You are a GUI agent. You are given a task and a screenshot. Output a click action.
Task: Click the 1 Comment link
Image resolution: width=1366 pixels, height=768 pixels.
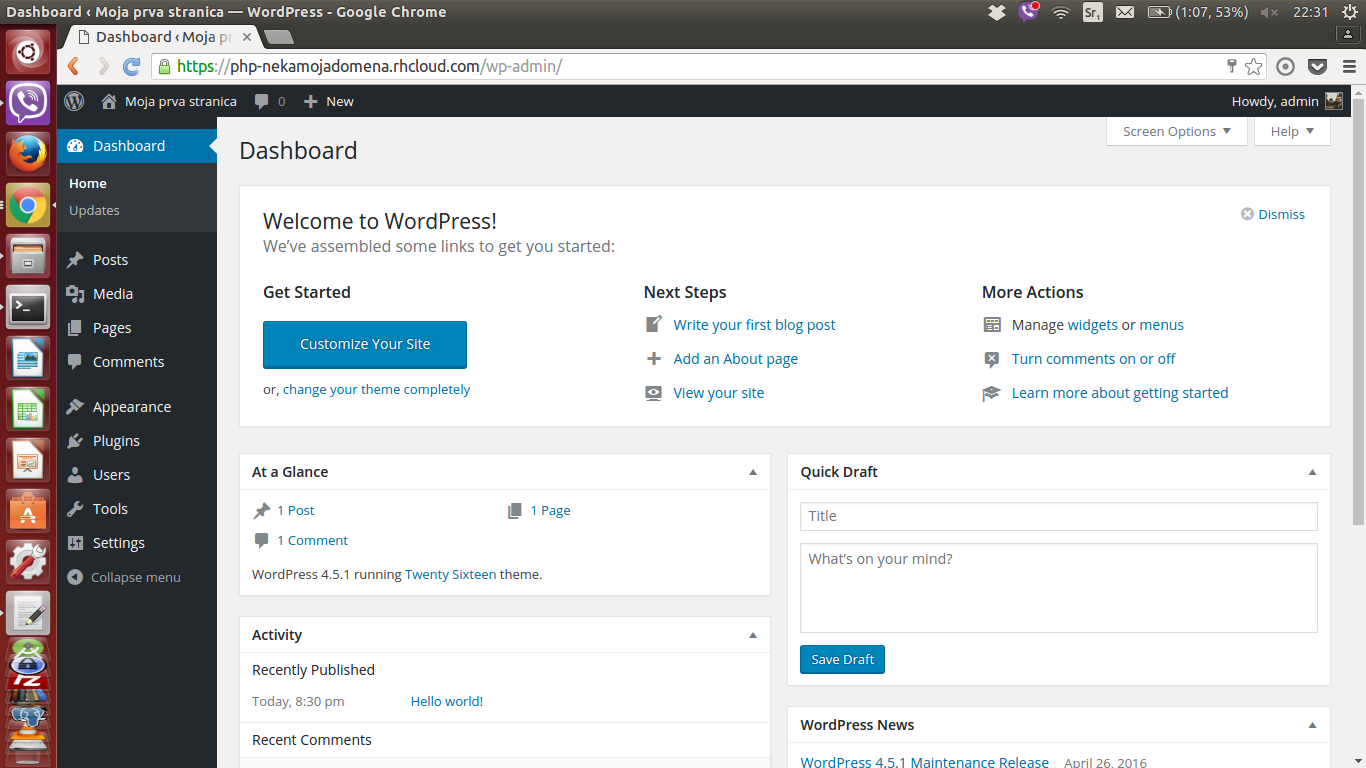coord(312,540)
